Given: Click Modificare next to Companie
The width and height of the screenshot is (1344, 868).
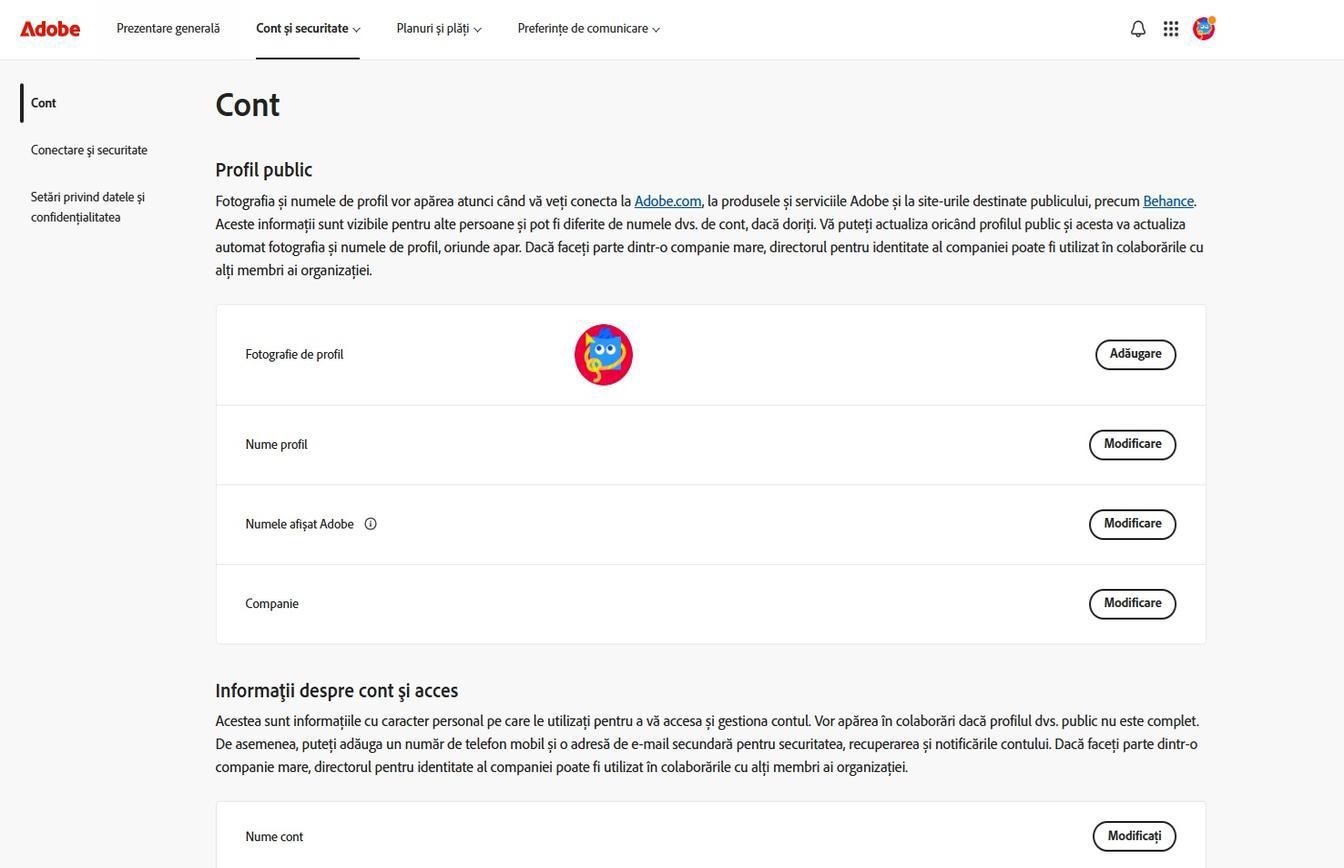Looking at the screenshot, I should point(1132,603).
